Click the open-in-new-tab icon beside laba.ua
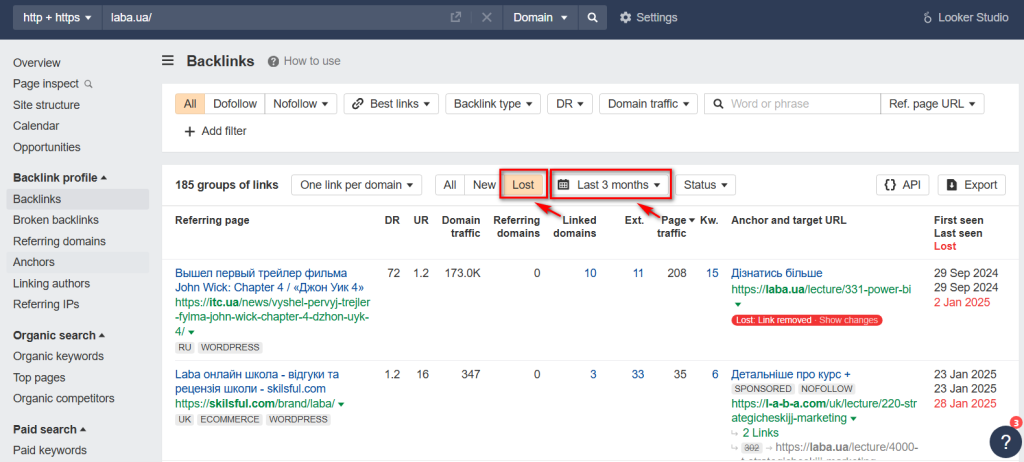Image resolution: width=1024 pixels, height=462 pixels. 456,18
